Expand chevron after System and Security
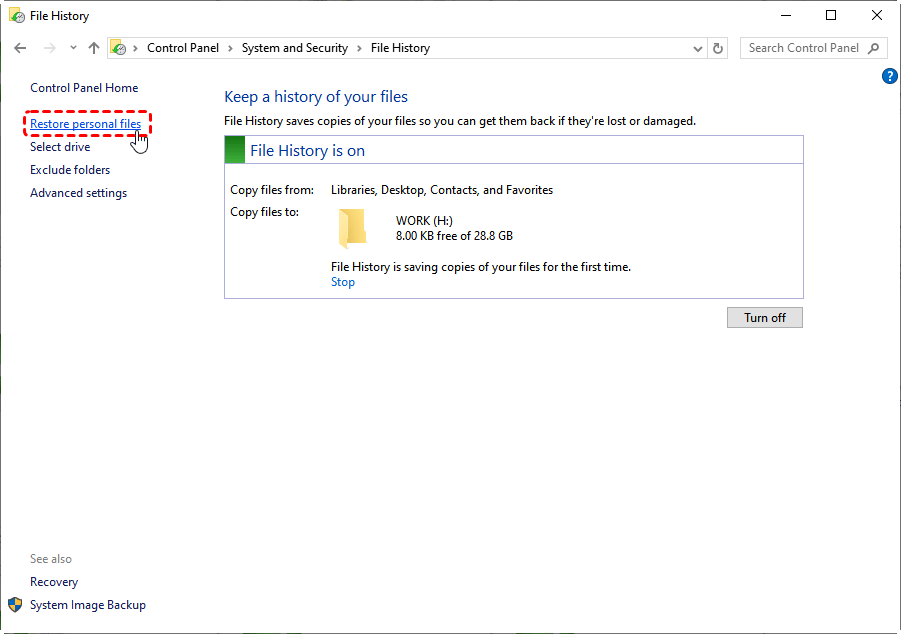 (x=359, y=48)
